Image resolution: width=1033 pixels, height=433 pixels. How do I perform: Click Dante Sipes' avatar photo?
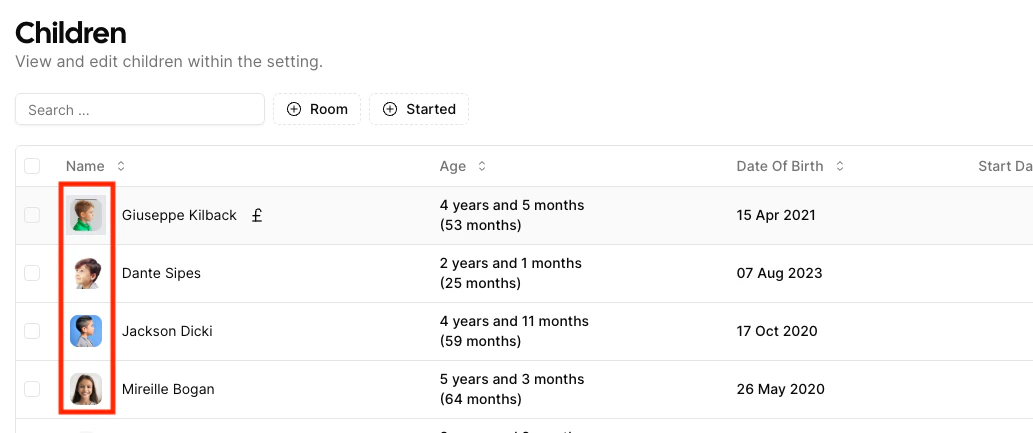(86, 273)
